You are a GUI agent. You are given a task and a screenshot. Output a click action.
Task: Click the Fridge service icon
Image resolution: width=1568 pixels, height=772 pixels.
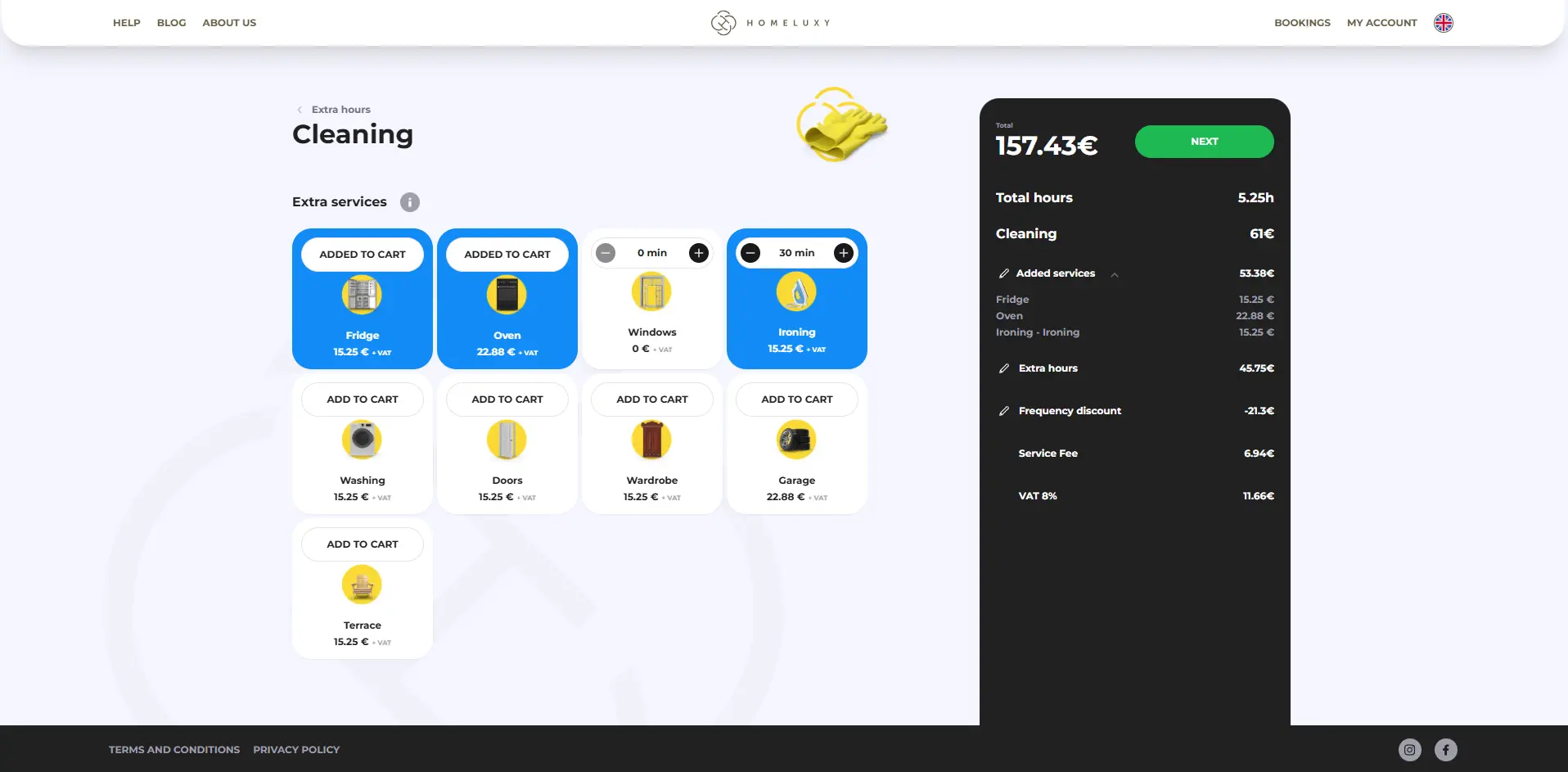[x=362, y=295]
